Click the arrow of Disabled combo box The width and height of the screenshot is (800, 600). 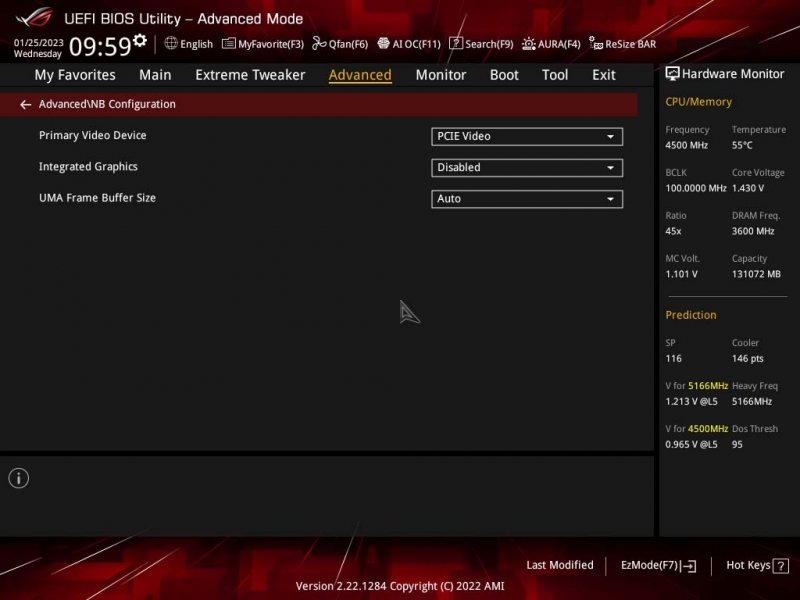tap(610, 168)
